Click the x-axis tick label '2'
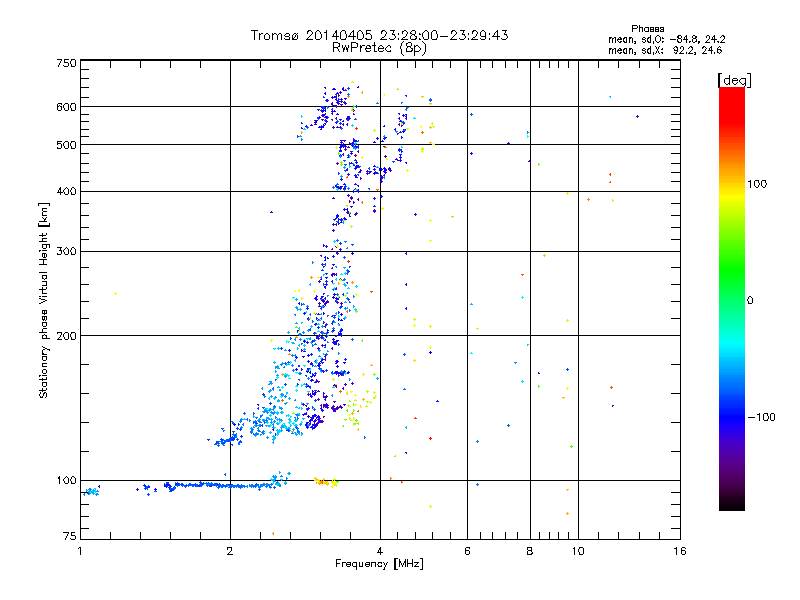The image size is (800, 600). 230,551
